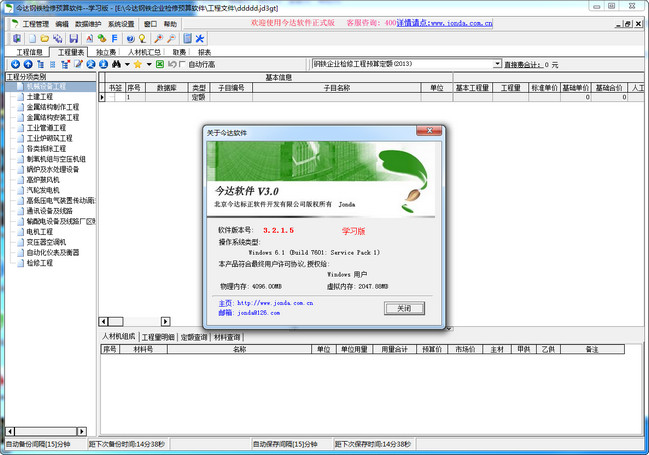Open the 窗口 menu

[150, 24]
